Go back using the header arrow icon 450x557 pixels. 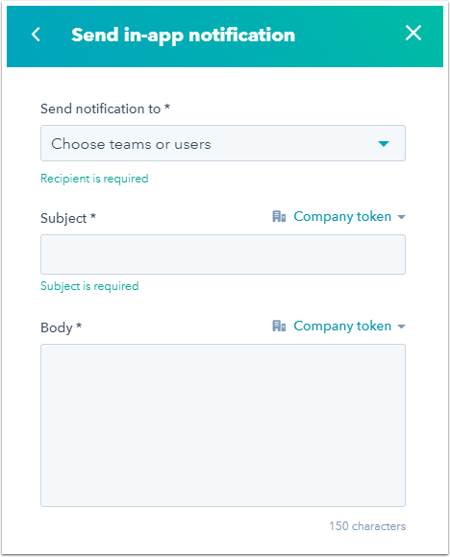pos(36,34)
